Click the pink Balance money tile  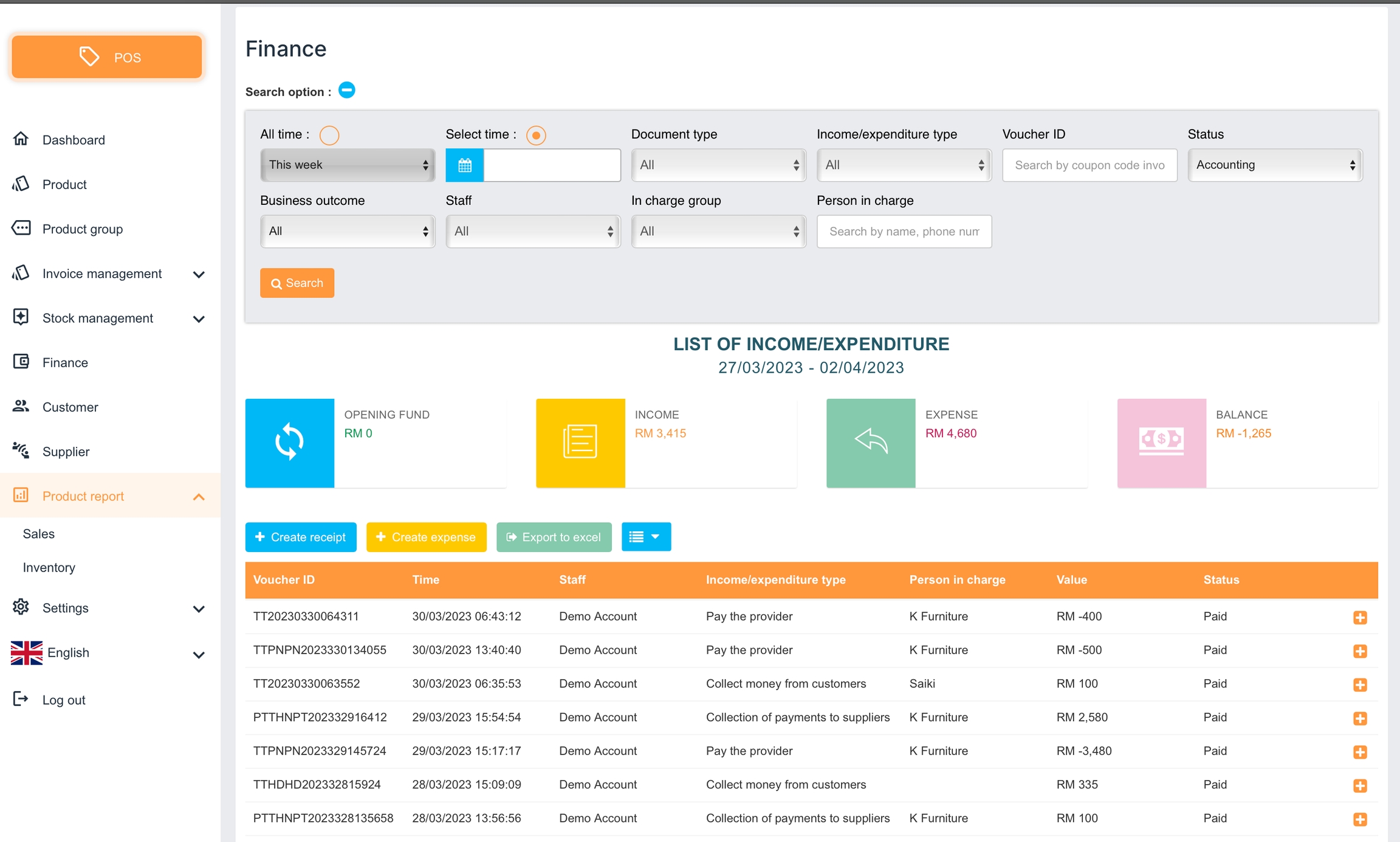[1161, 443]
